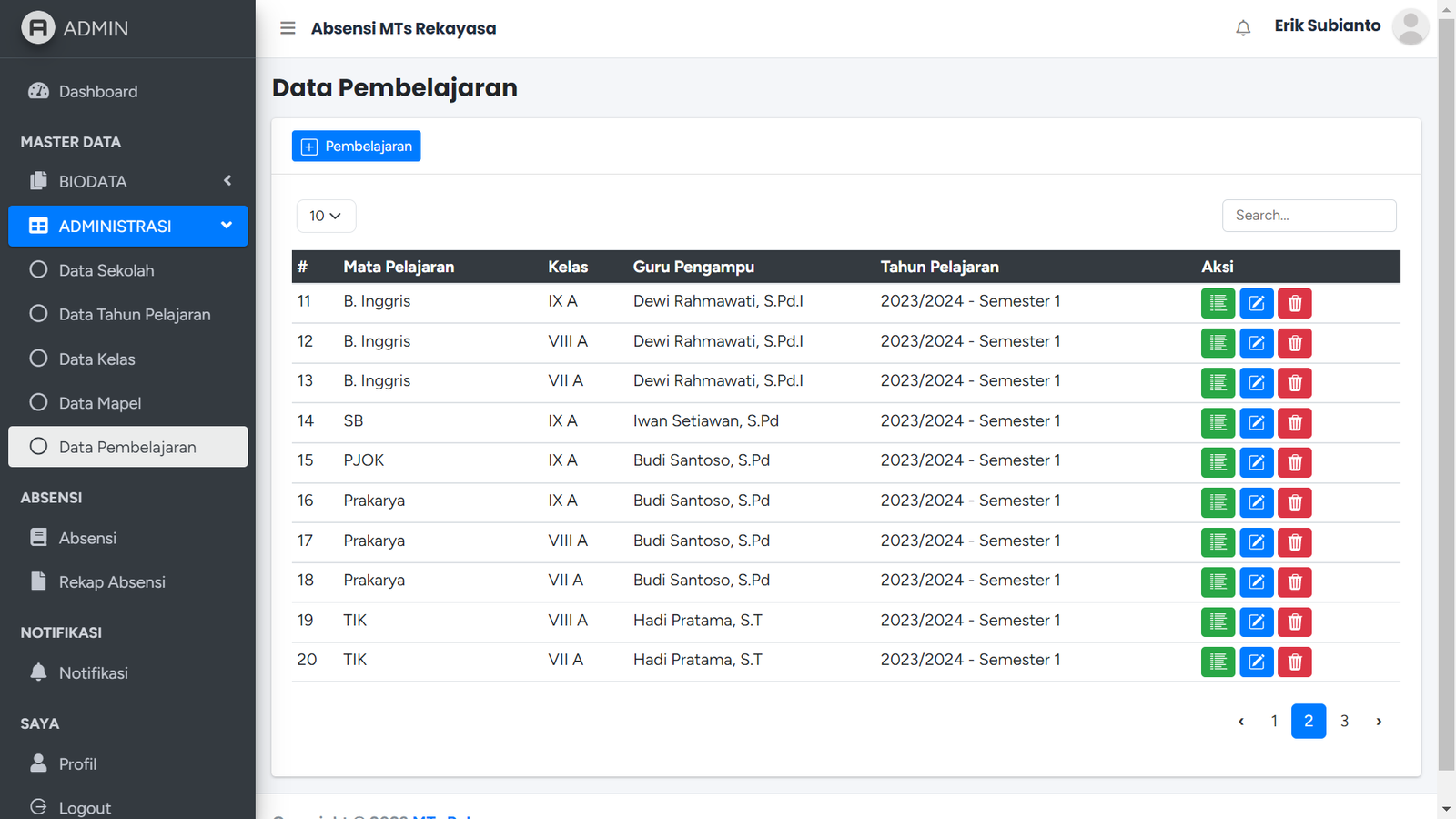This screenshot has width=1456, height=819.
Task: Open green detail list for row 17
Action: (x=1218, y=542)
